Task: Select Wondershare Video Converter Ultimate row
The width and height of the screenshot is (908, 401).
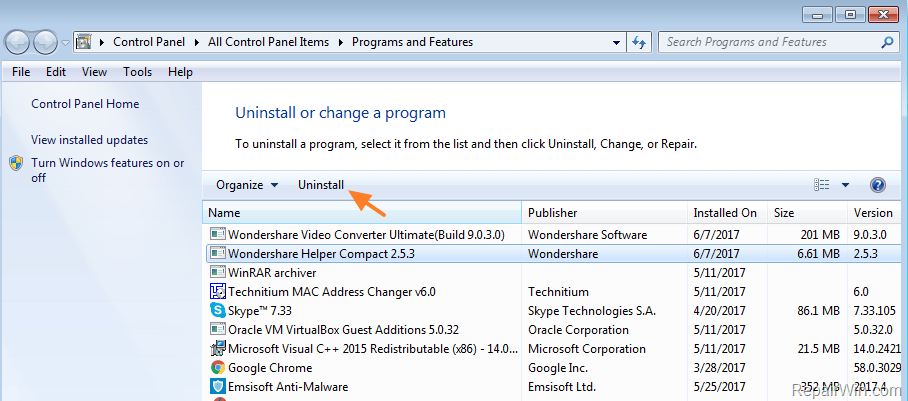Action: coord(556,235)
